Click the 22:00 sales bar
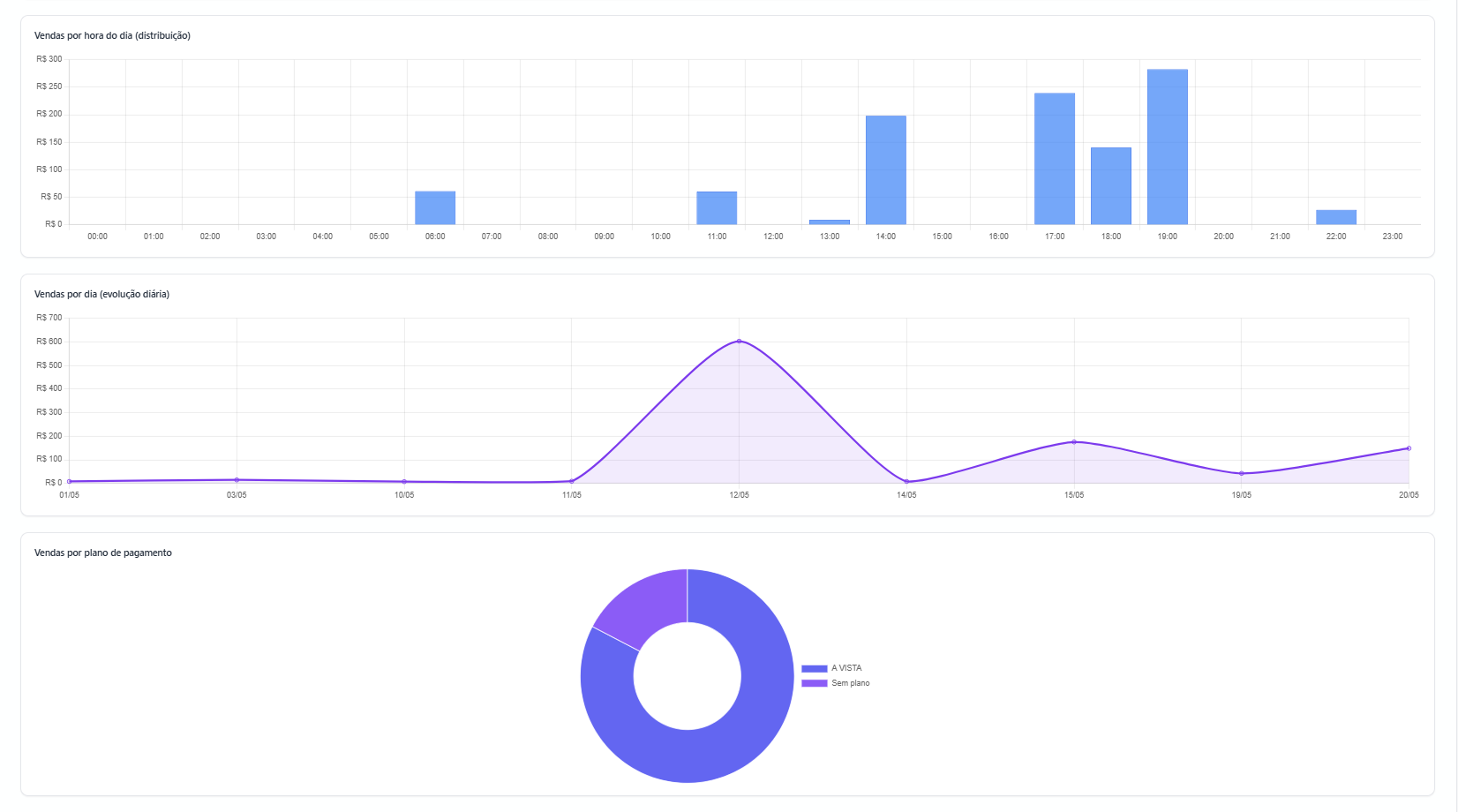This screenshot has width=1458, height=812. coord(1336,217)
